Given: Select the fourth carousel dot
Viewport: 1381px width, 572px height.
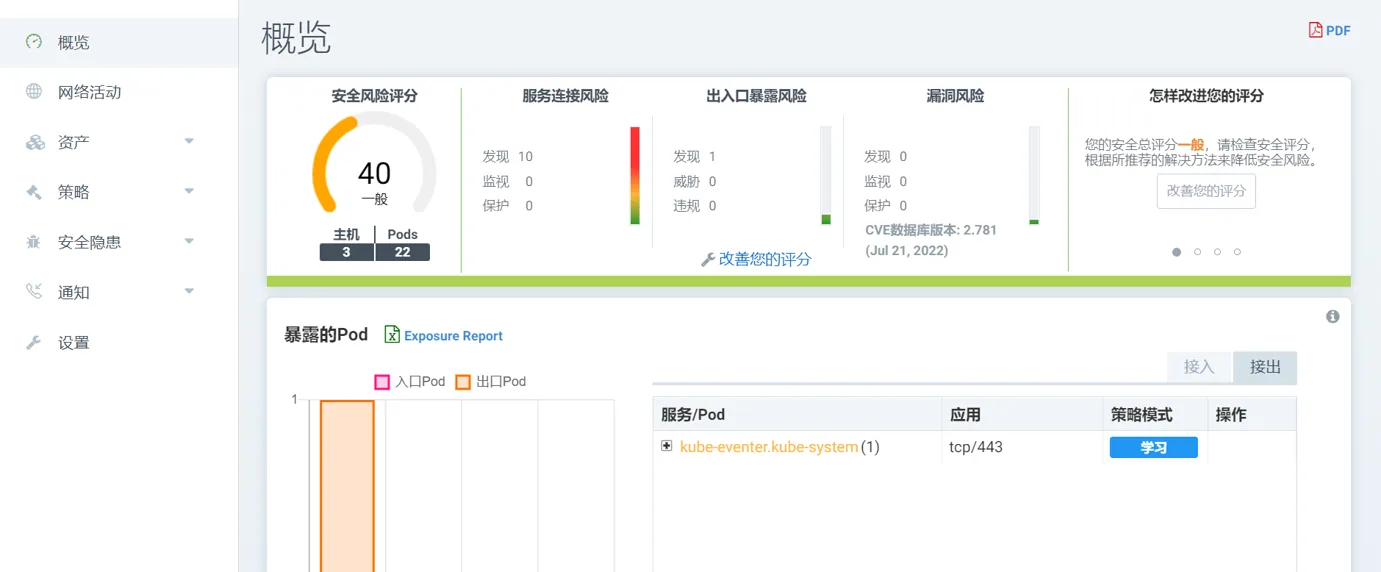Looking at the screenshot, I should (1237, 252).
